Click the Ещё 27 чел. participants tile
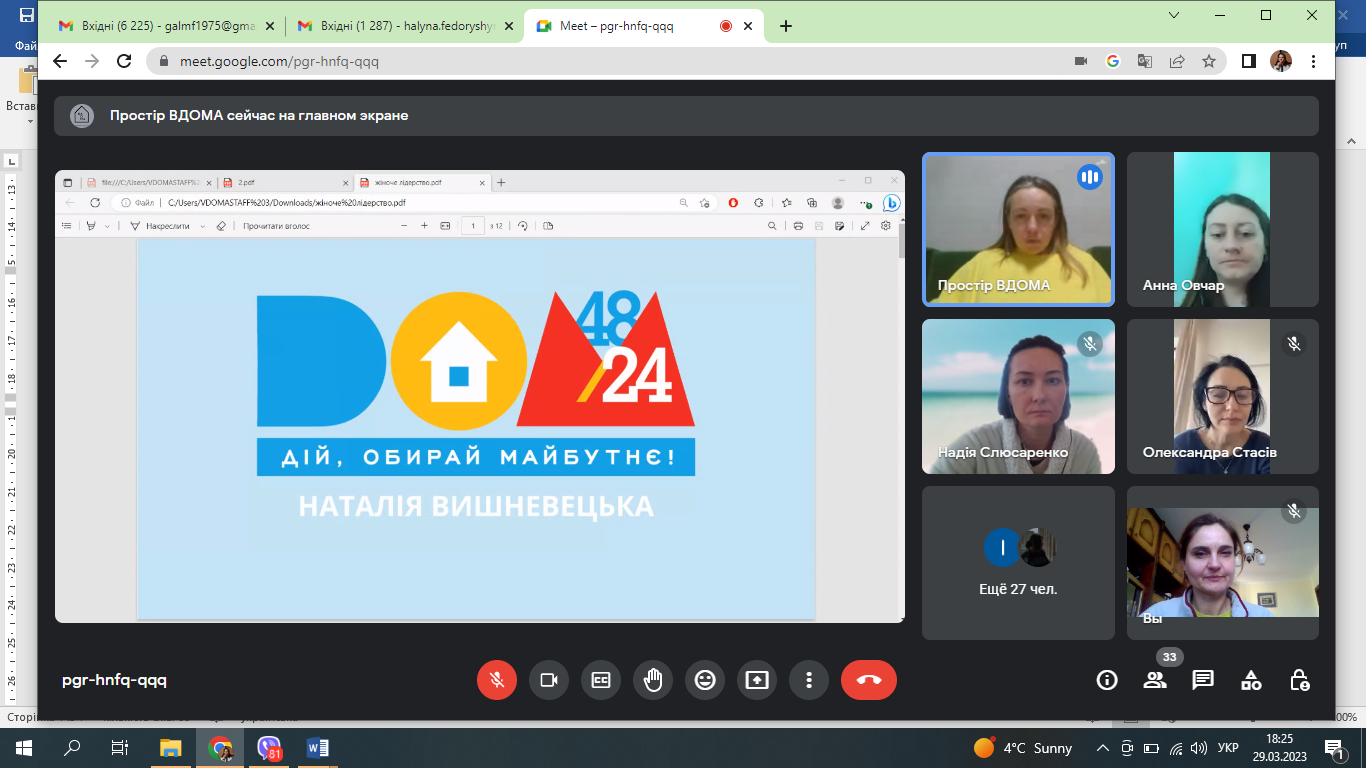This screenshot has height=768, width=1366. point(1018,563)
